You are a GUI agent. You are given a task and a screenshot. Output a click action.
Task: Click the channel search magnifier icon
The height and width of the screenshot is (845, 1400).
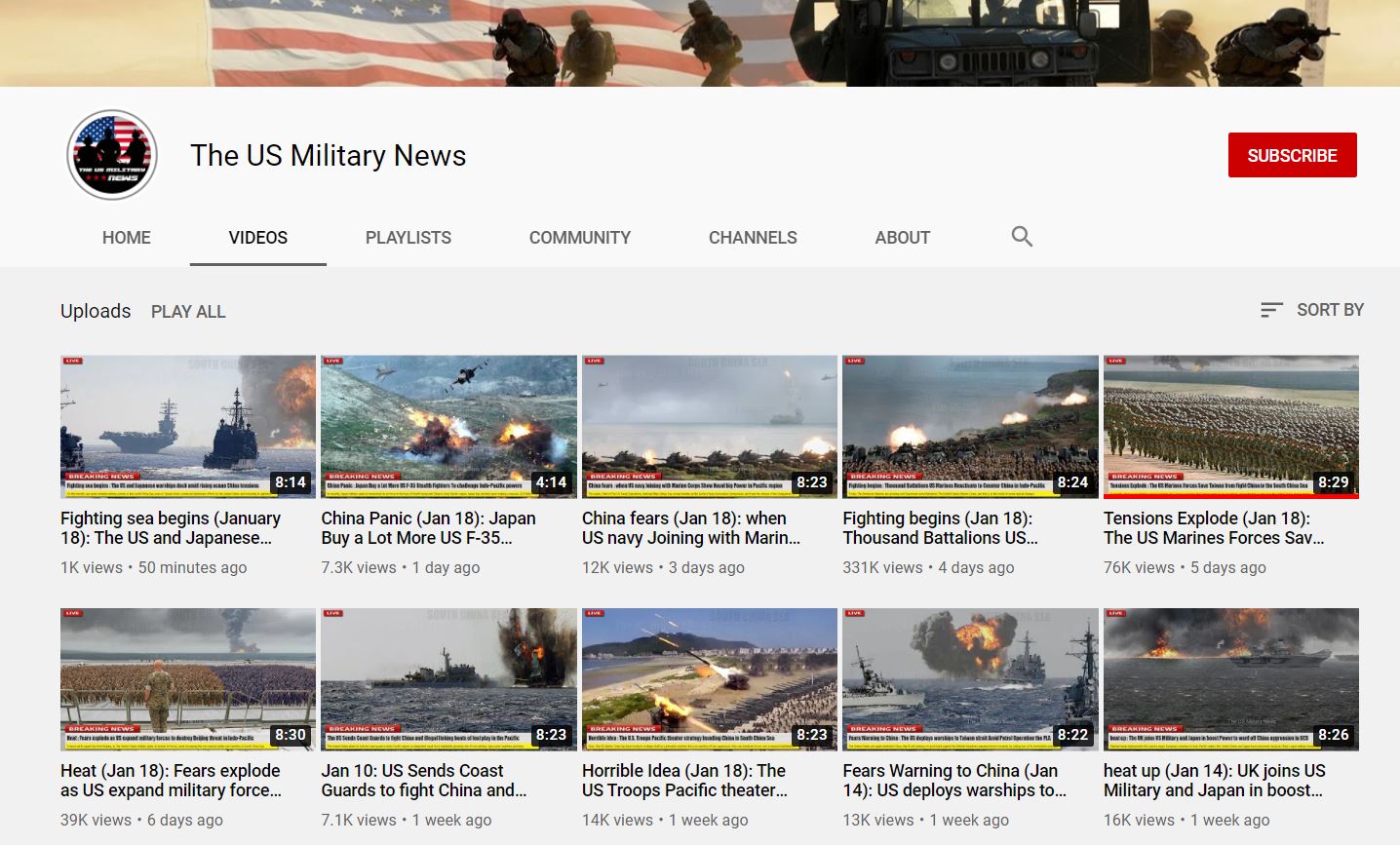pyautogui.click(x=1022, y=236)
